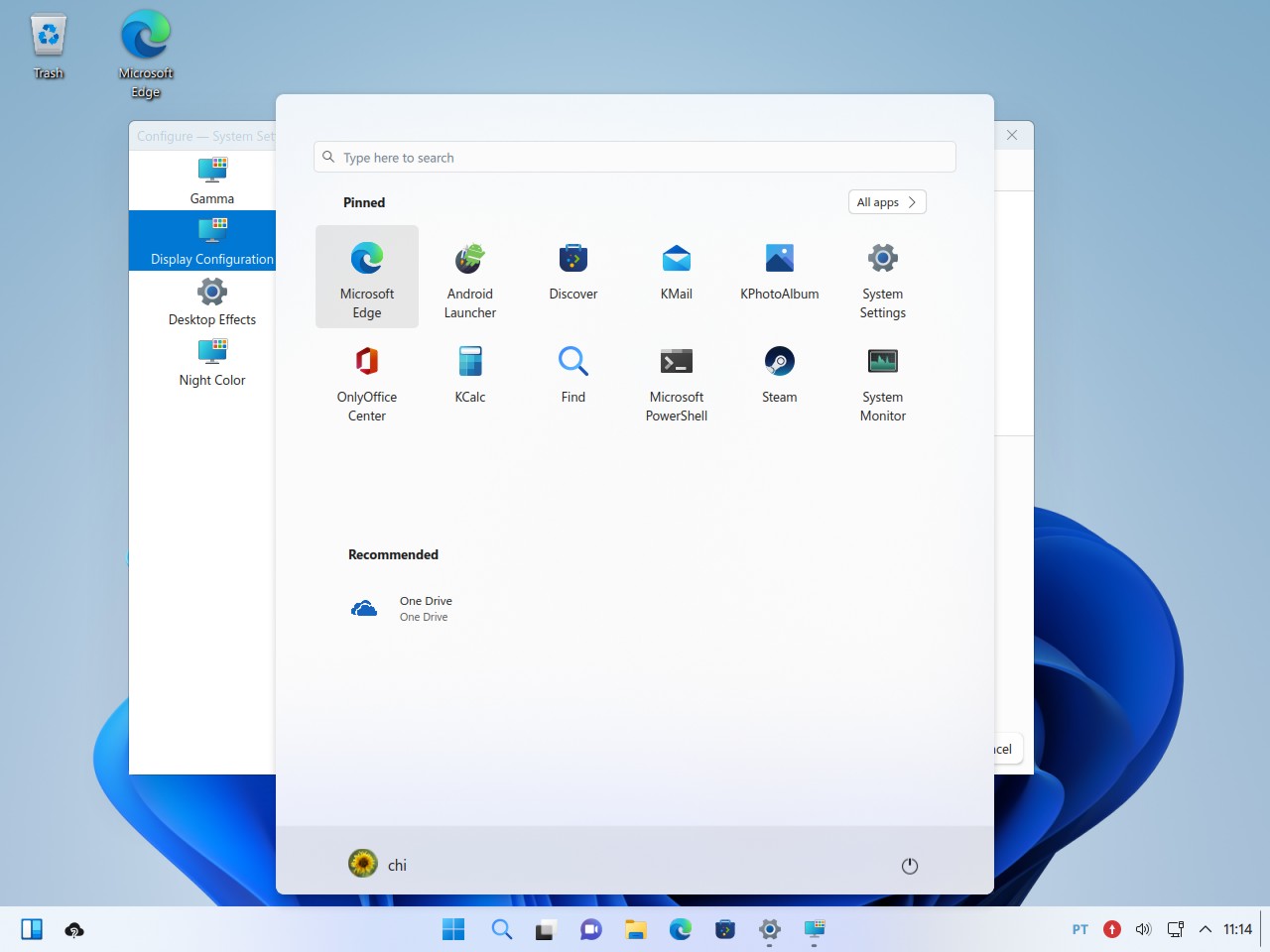Open the power options button
Viewport: 1270px width, 952px height.
click(909, 866)
